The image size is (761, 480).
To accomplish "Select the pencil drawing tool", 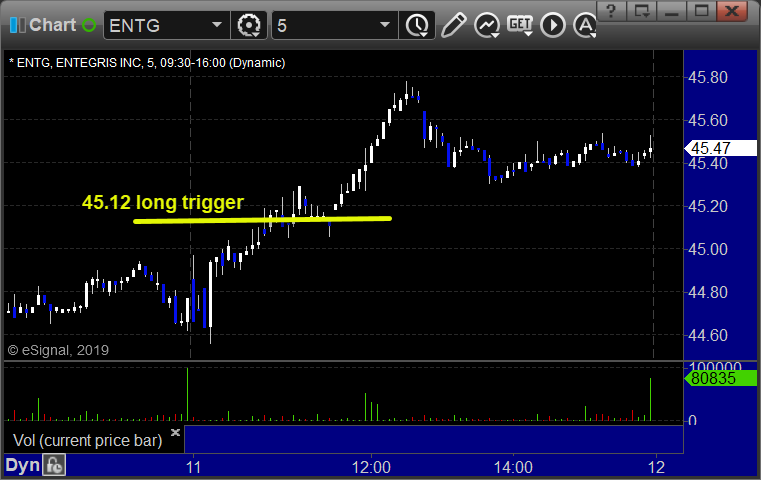I will point(453,25).
